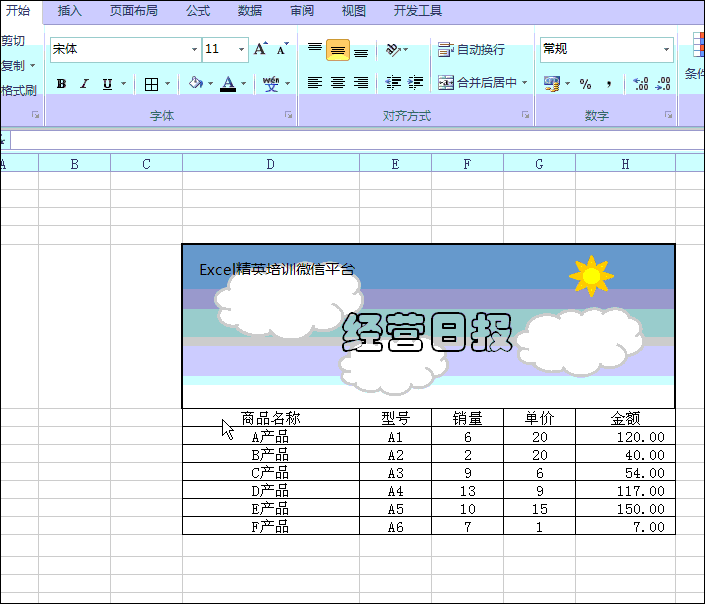Viewport: 705px width, 604px height.
Task: Switch to 公式 tab
Action: tap(198, 11)
